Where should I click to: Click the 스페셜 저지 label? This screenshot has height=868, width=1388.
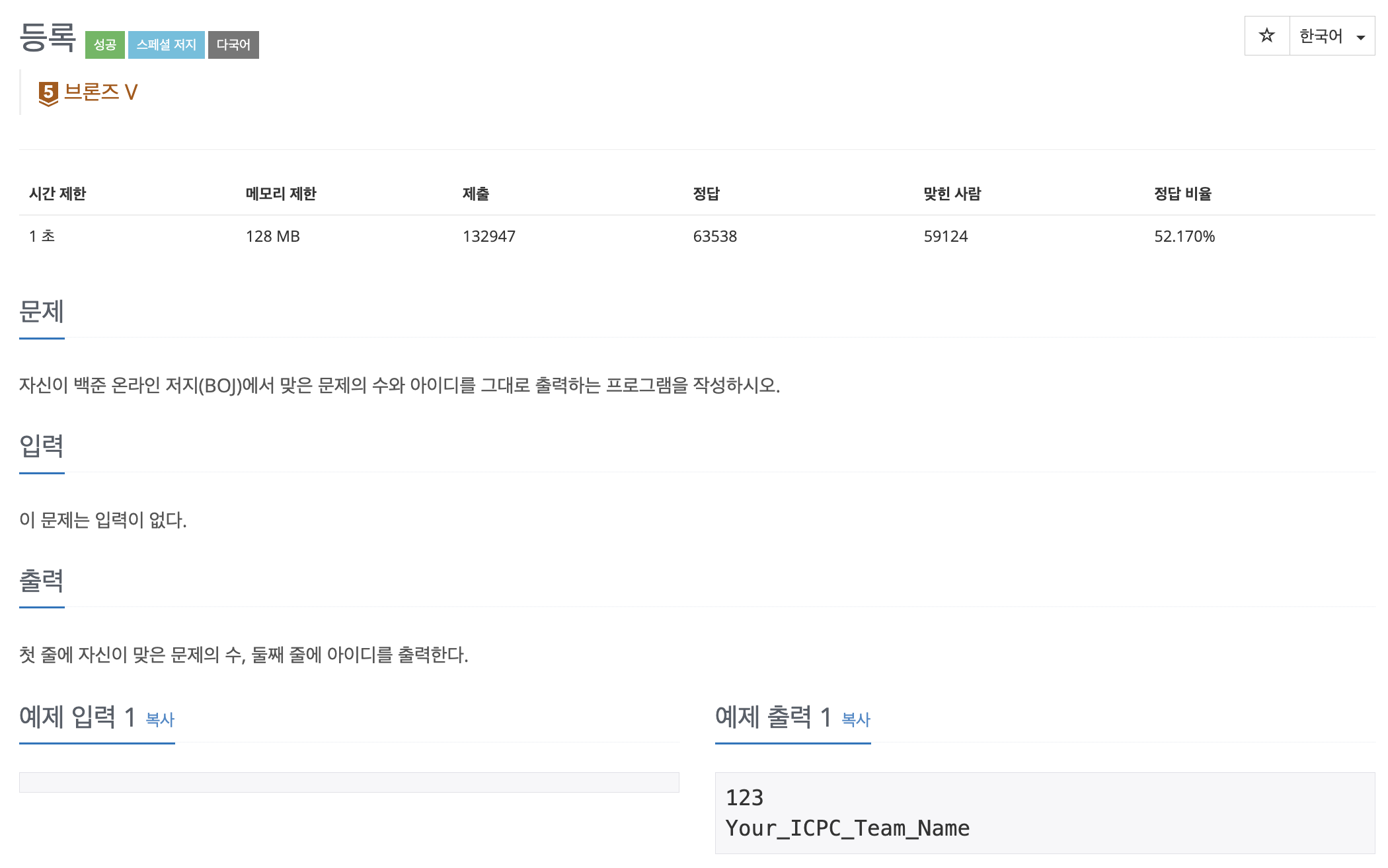coord(167,45)
